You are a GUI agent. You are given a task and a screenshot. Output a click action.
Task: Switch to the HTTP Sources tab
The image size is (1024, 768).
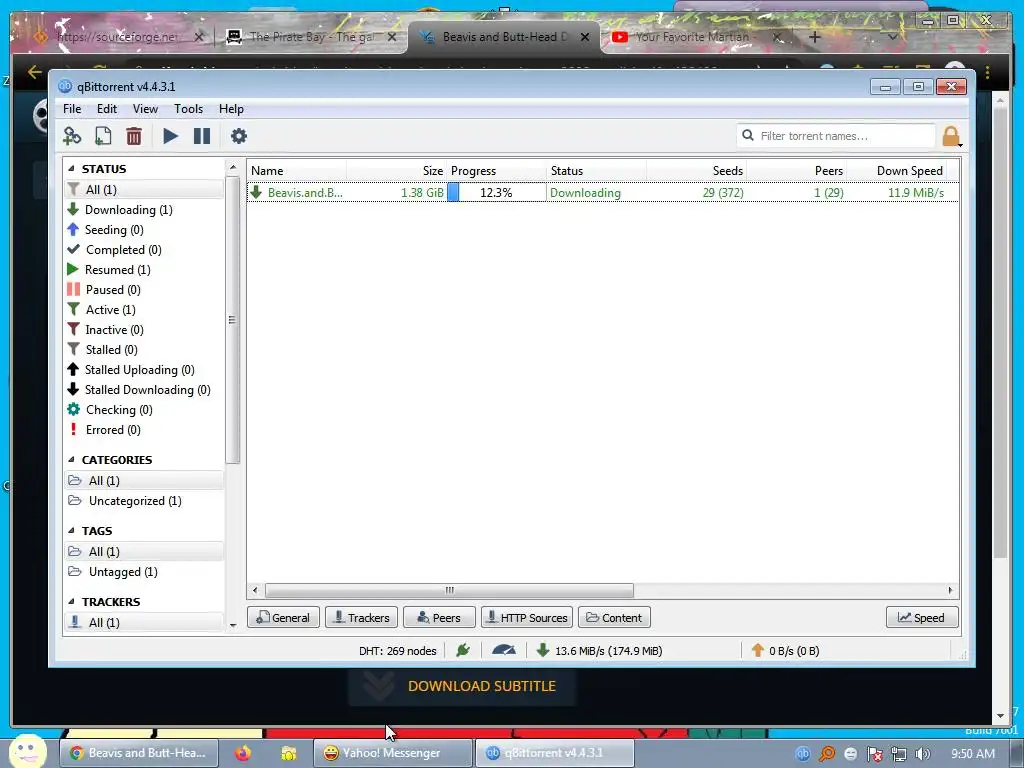coord(527,617)
